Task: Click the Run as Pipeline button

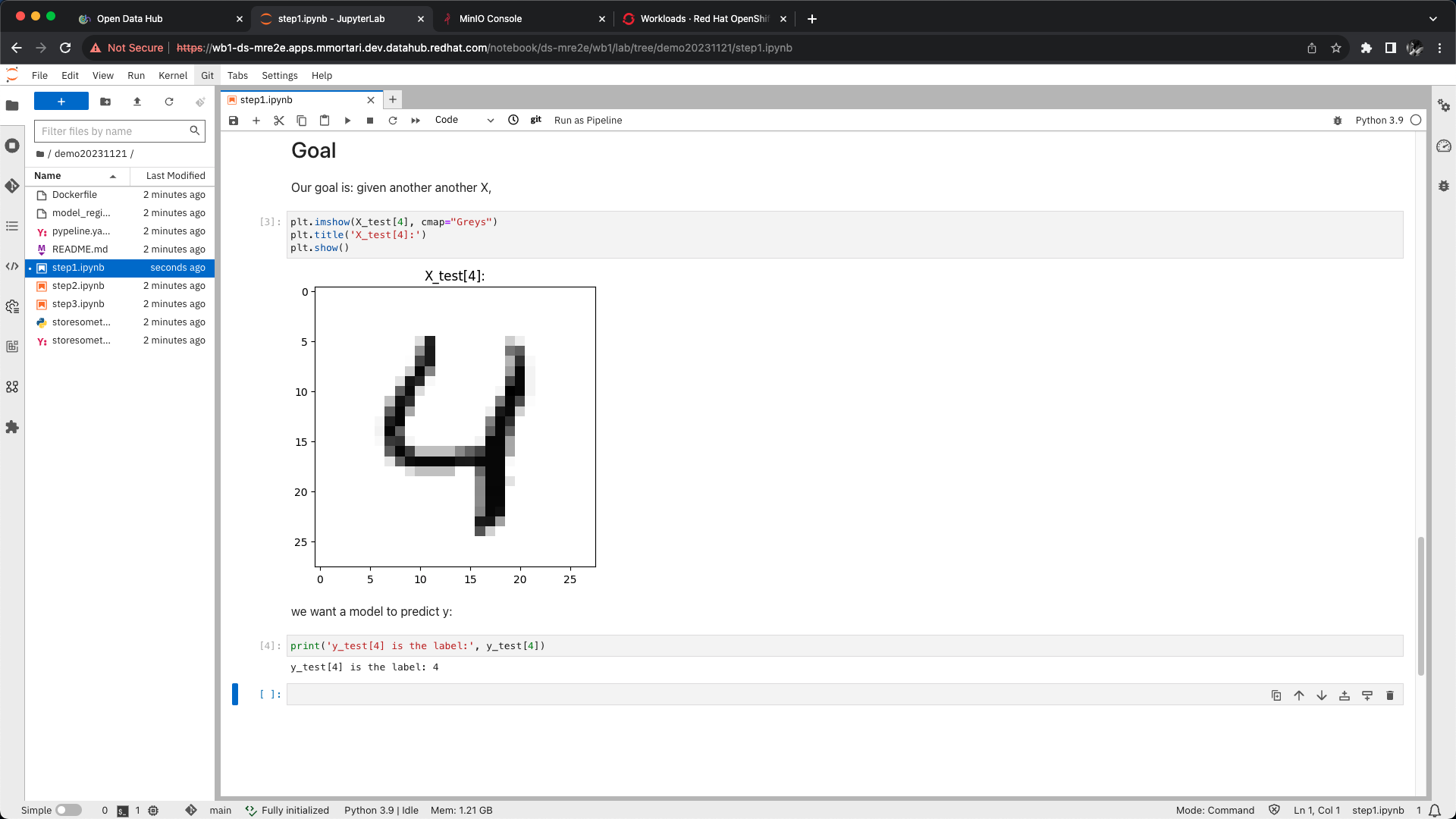Action: pyautogui.click(x=588, y=121)
